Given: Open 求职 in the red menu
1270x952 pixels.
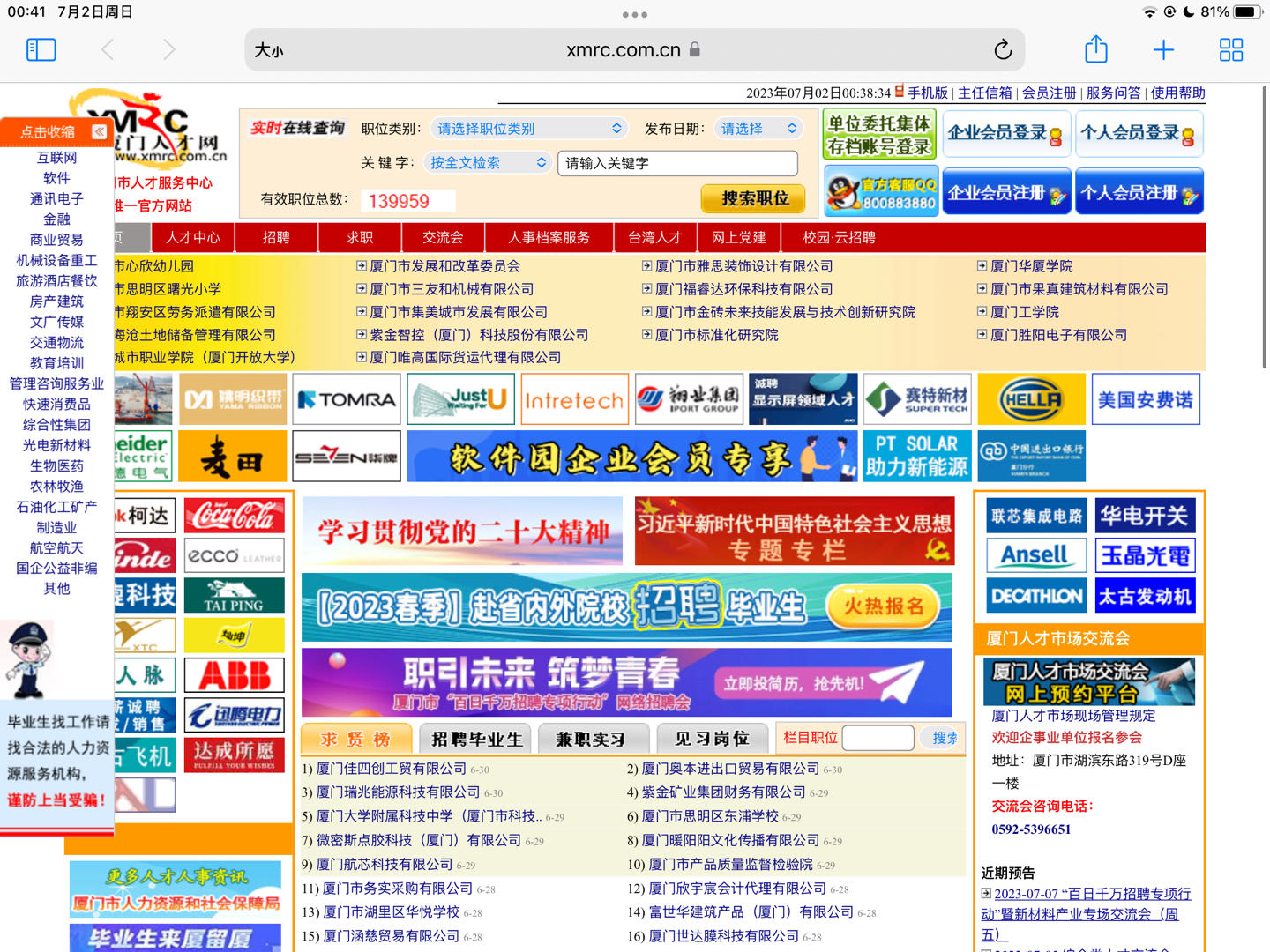Looking at the screenshot, I should tap(360, 237).
